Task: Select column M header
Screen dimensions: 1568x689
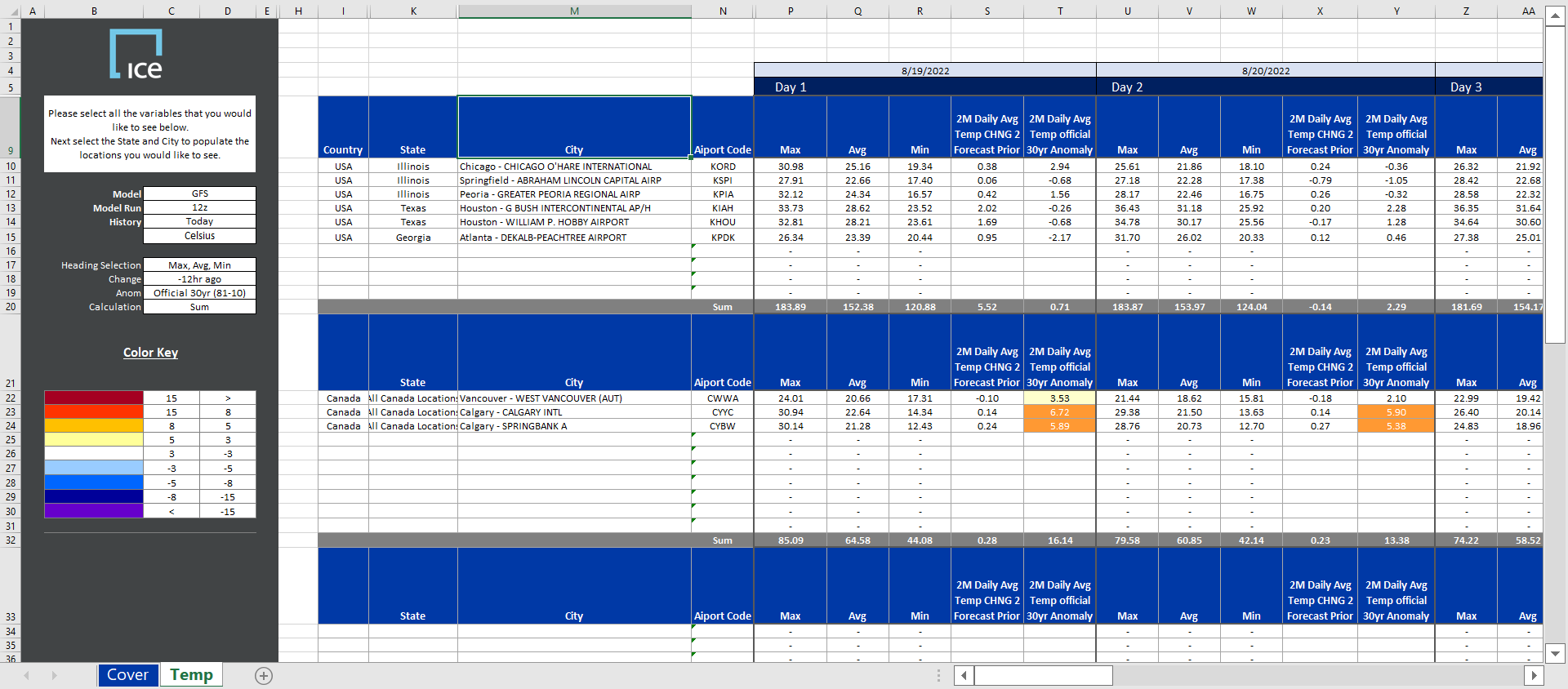Action: (x=574, y=11)
